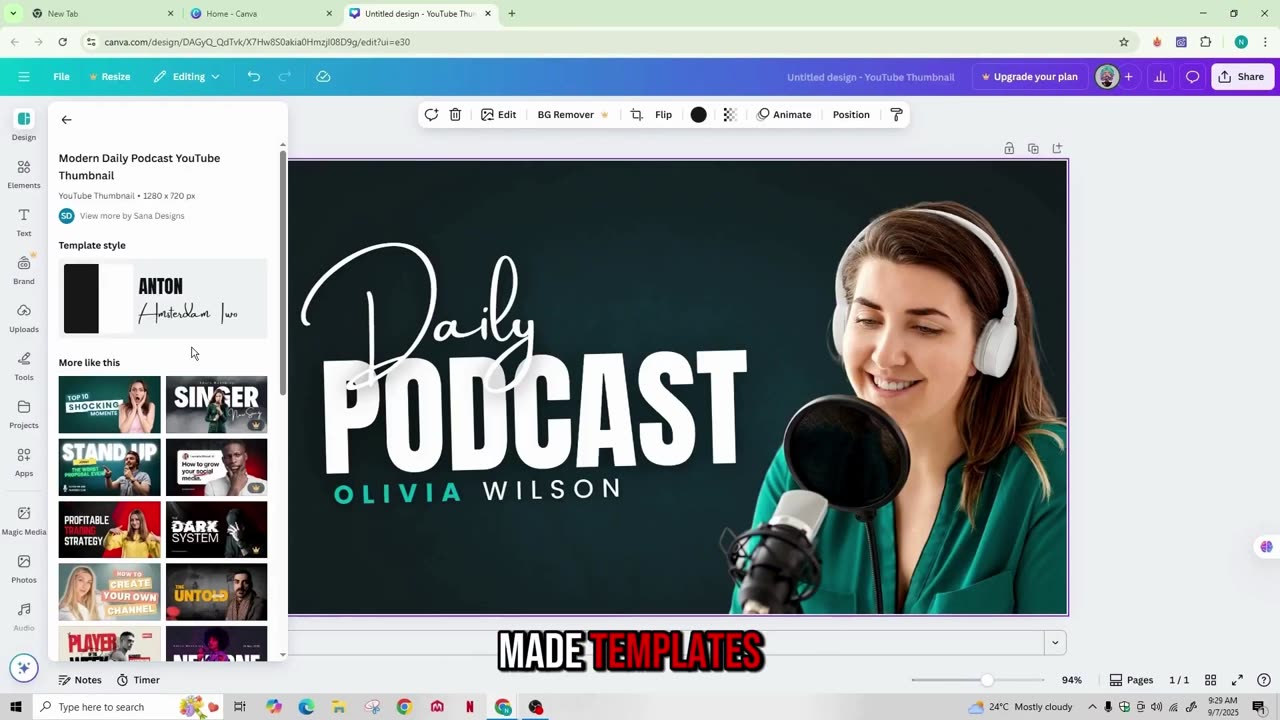The image size is (1280, 720).
Task: Open the Position panel
Action: 851,115
